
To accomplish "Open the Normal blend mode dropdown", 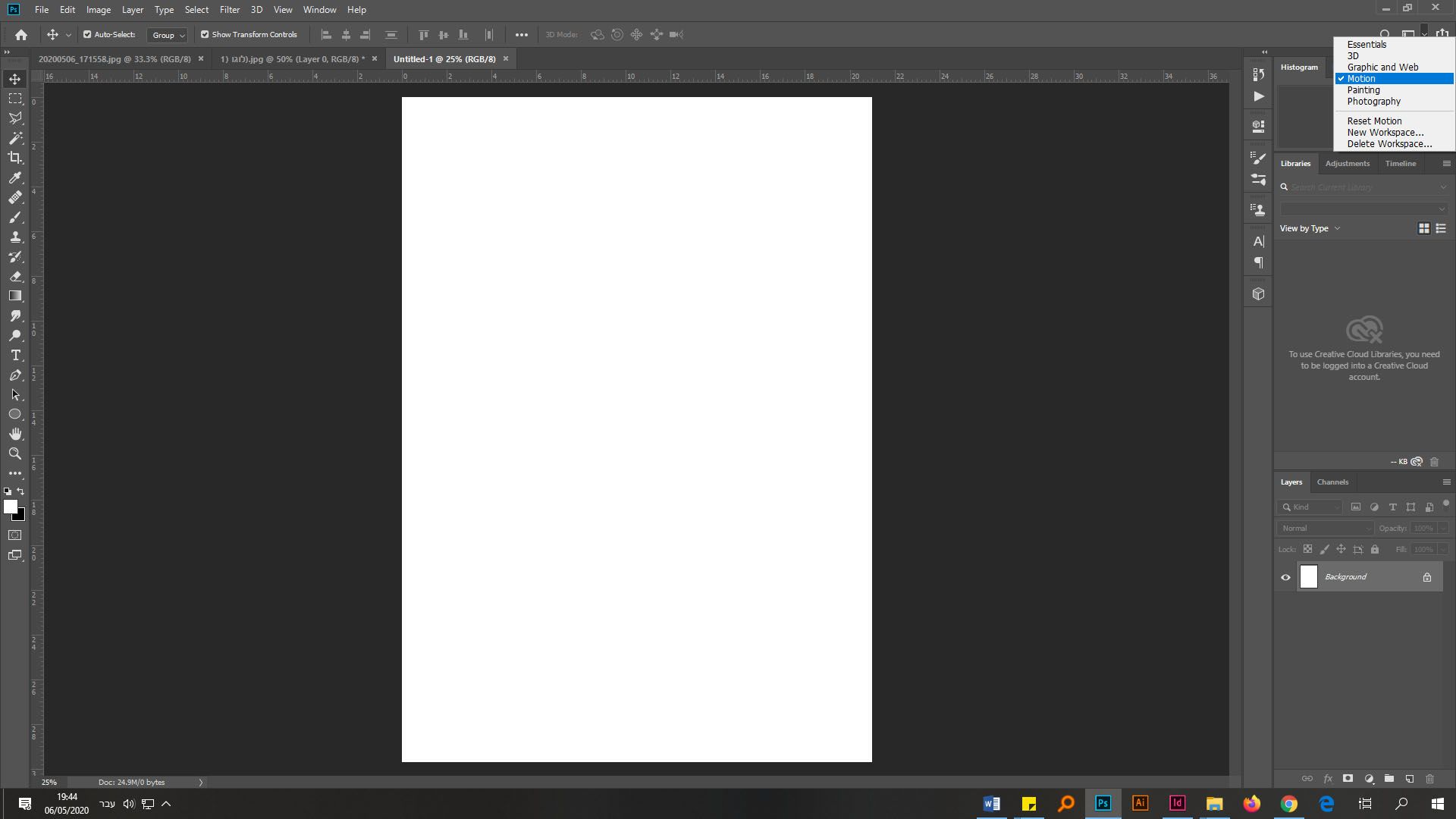I will point(1326,528).
